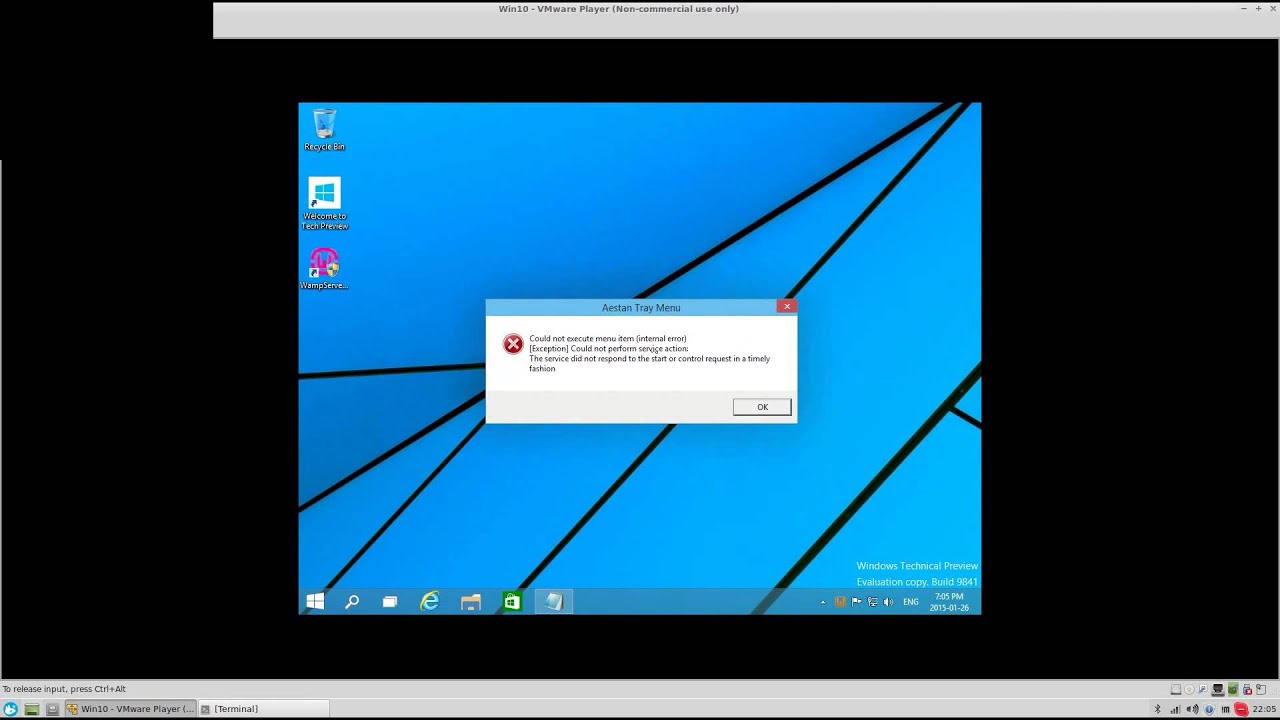Viewport: 1280px width, 720px height.
Task: Open the Windows Store taskbar icon
Action: point(512,601)
